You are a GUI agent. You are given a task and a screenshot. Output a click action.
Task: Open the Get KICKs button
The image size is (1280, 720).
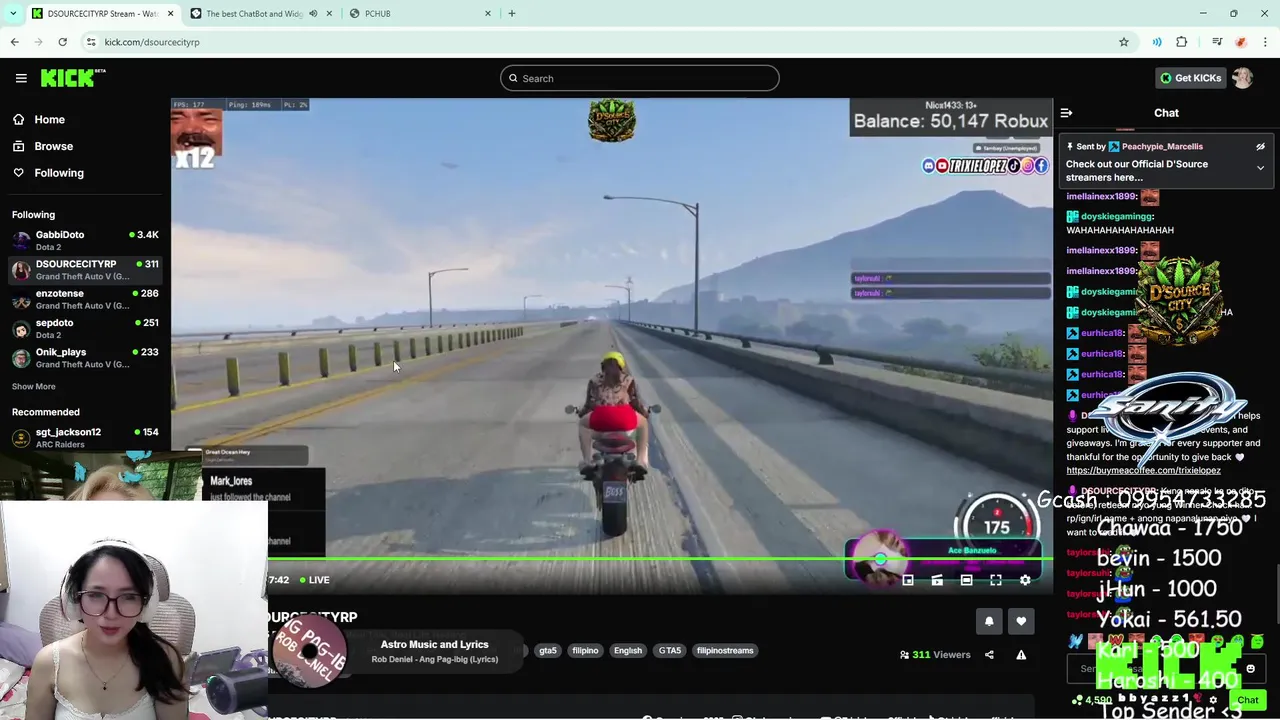[x=1190, y=78]
